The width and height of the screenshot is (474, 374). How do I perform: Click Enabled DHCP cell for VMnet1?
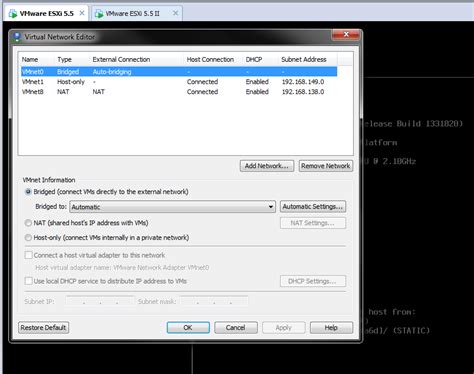point(257,82)
